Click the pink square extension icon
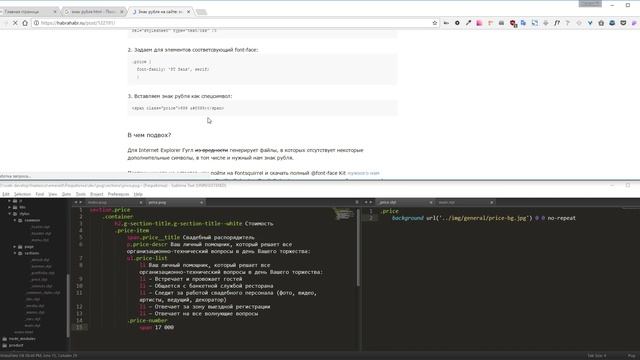This screenshot has width=640, height=360. (x=479, y=23)
